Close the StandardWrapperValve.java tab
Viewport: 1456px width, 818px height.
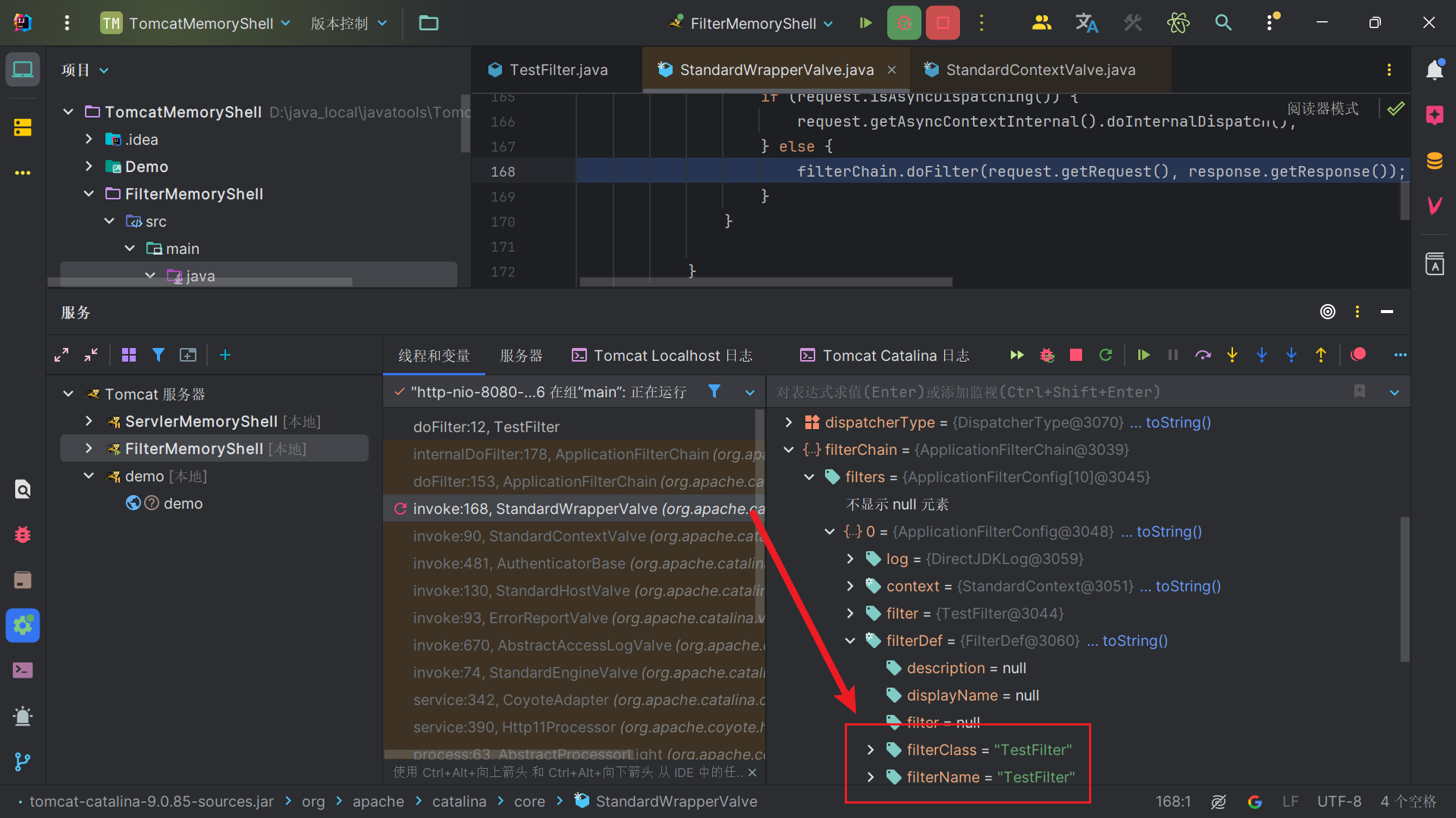892,70
